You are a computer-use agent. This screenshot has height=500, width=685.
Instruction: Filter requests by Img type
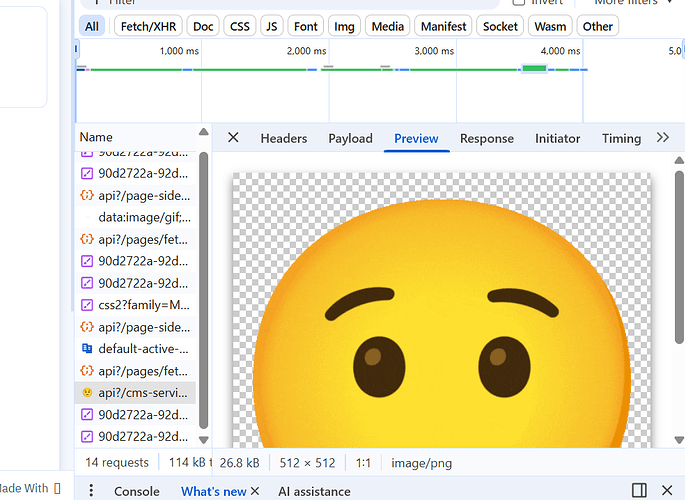344,26
